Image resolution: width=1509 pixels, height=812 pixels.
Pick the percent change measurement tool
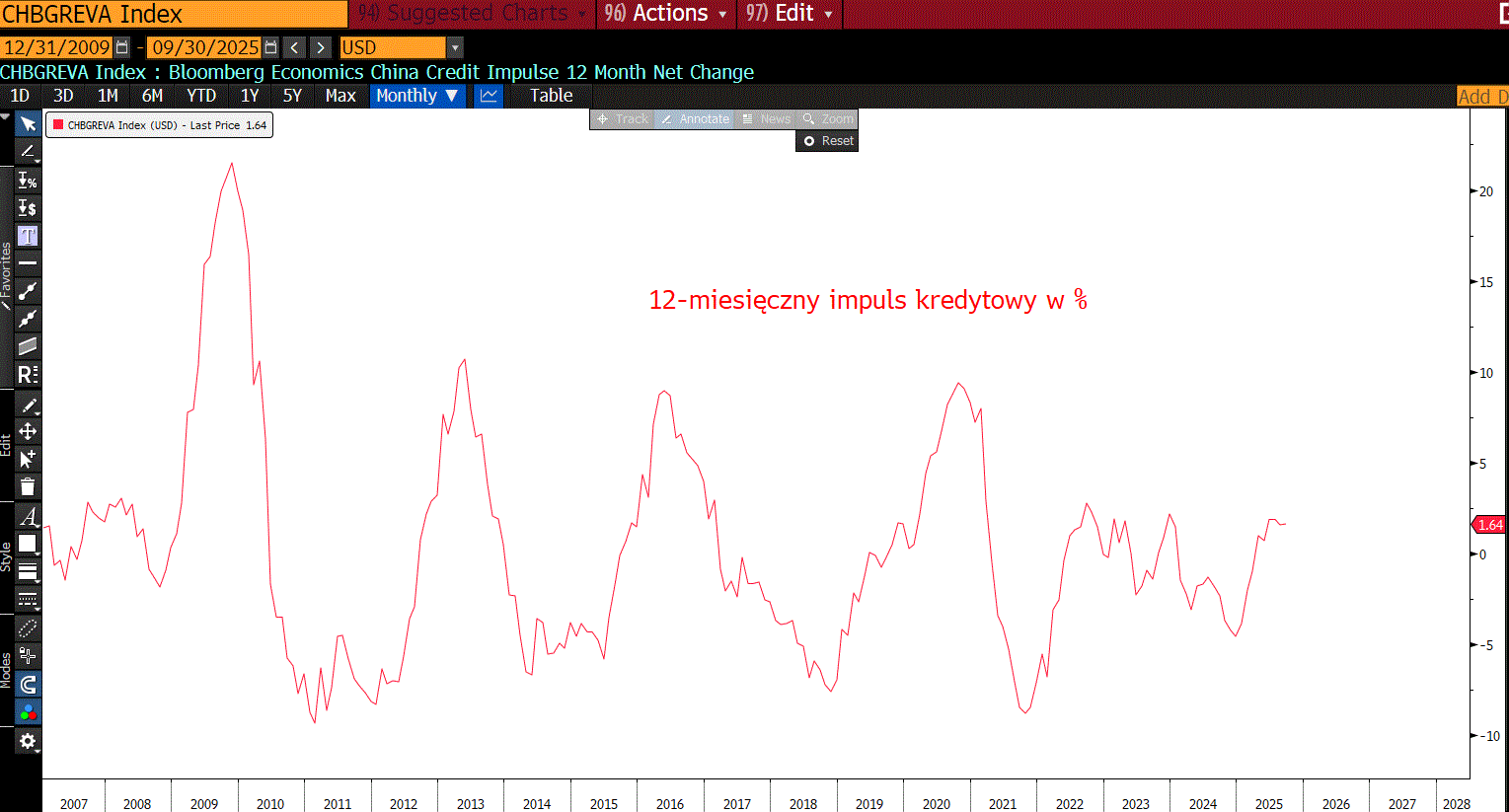(x=28, y=181)
